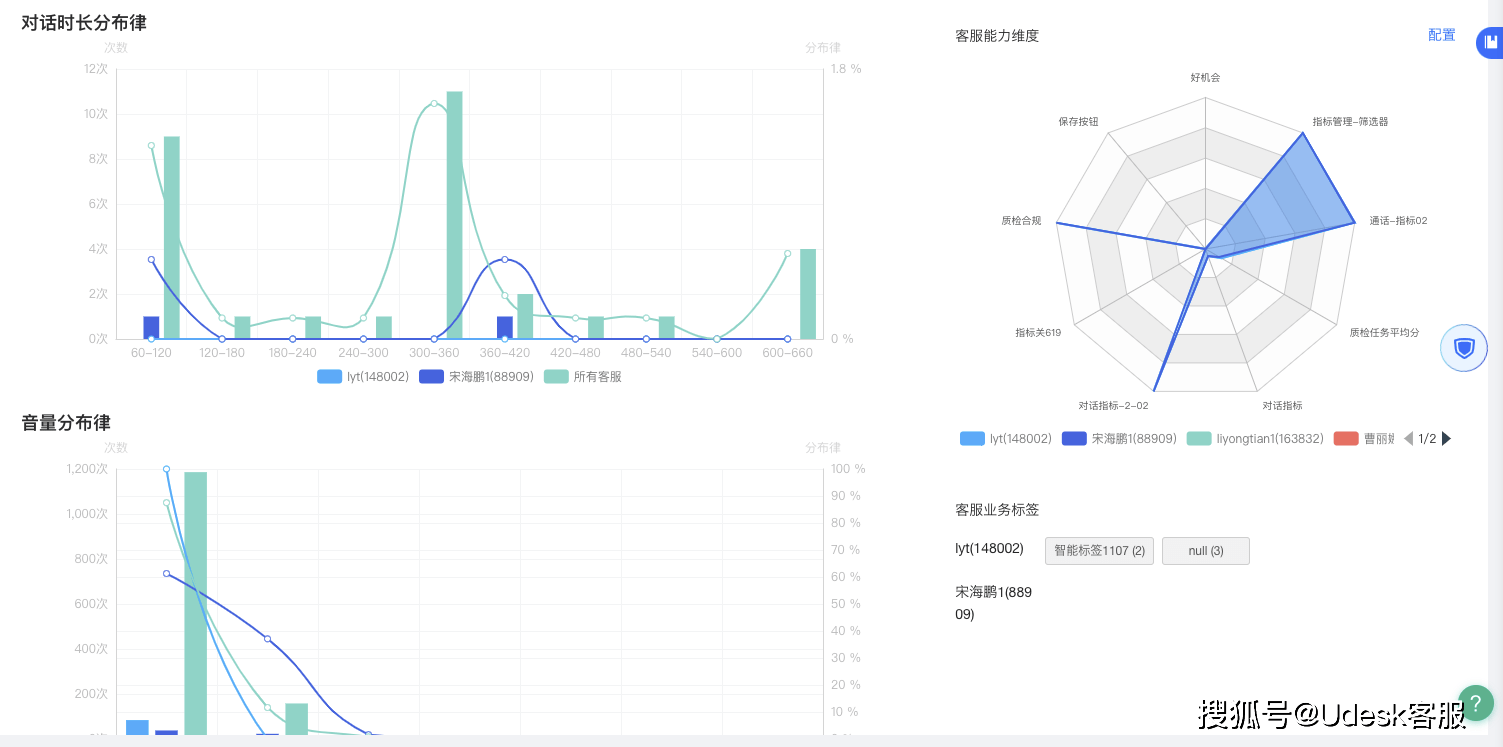This screenshot has height=747, width=1503.
Task: Click the 600-660 green bar
Action: click(x=808, y=294)
